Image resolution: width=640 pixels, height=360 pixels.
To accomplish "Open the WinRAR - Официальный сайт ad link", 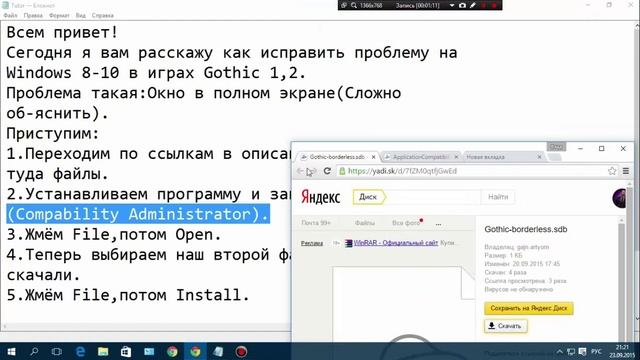I will pos(396,243).
